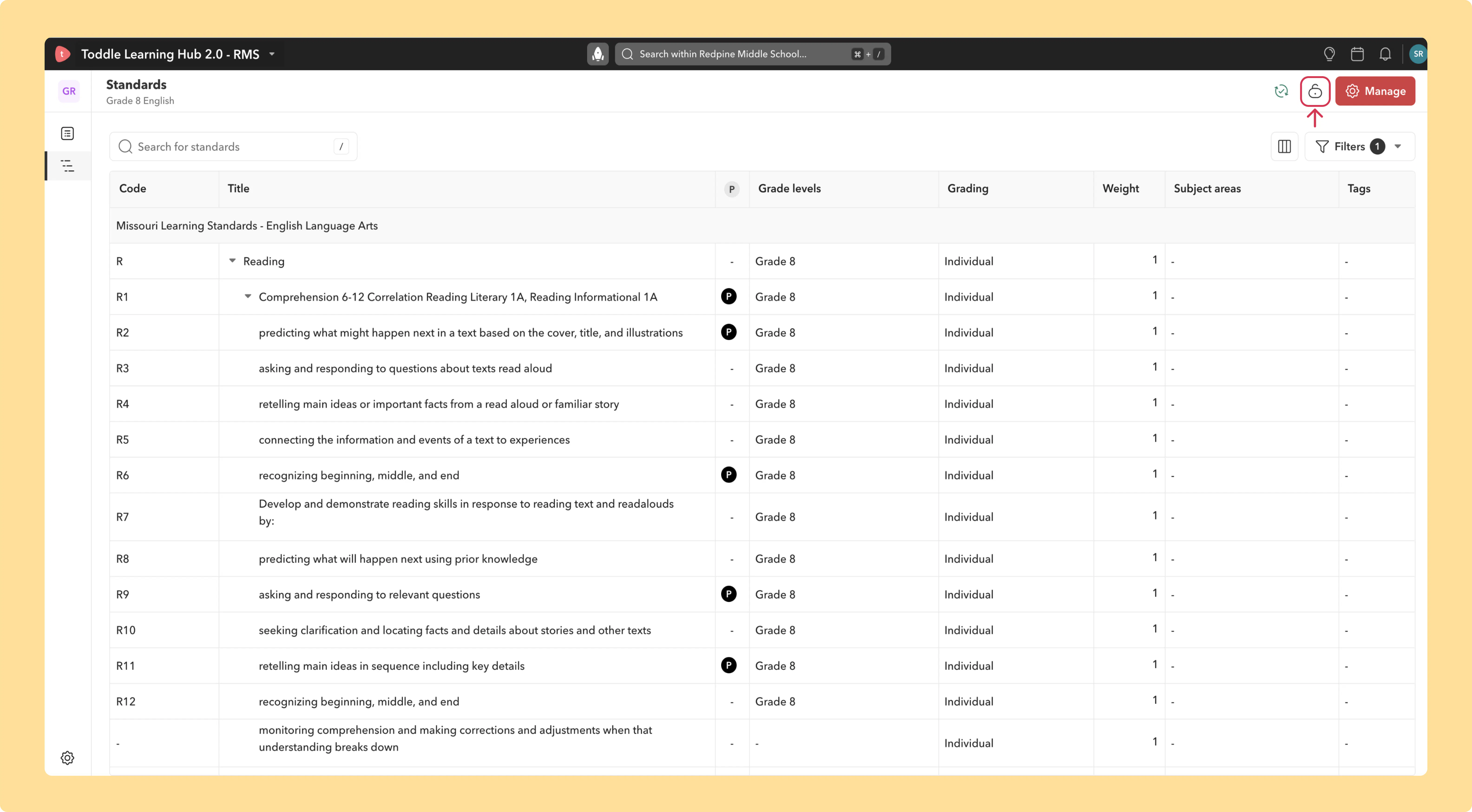
Task: Focus the Search for standards field
Action: (233, 146)
